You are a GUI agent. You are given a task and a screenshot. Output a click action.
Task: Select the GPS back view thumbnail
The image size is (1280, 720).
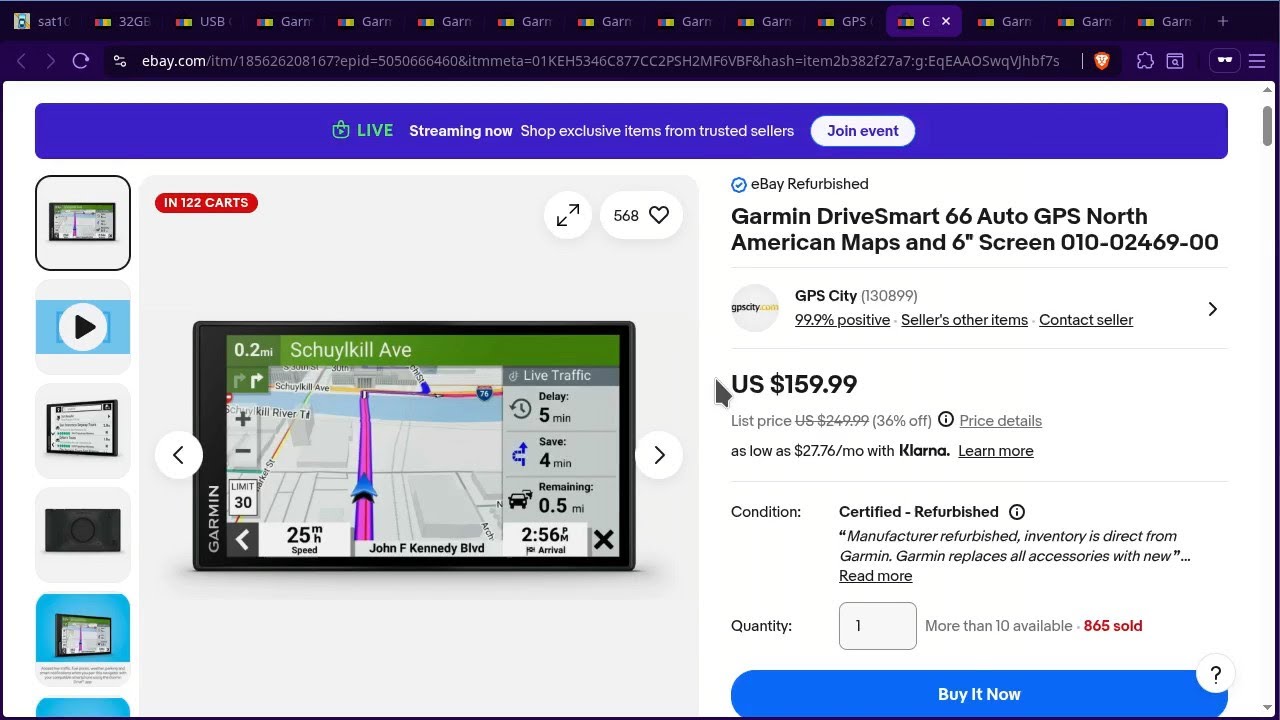pyautogui.click(x=83, y=535)
